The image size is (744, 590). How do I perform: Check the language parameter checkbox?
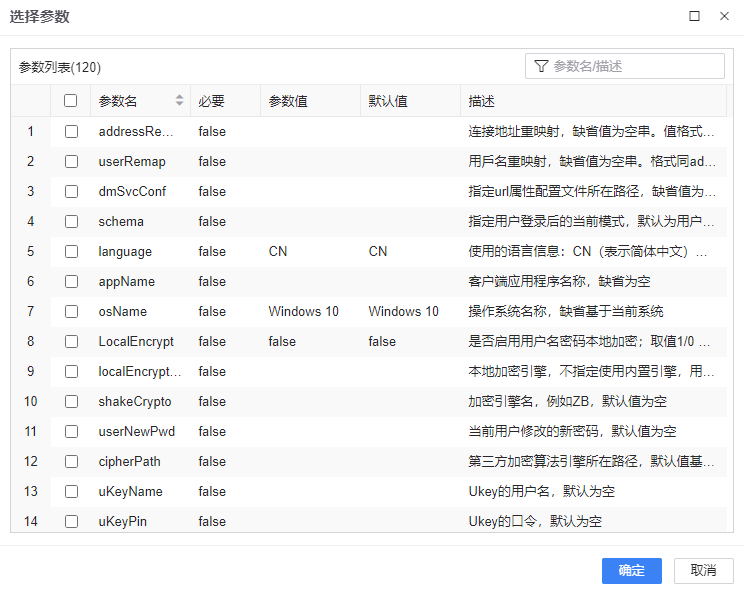click(71, 251)
